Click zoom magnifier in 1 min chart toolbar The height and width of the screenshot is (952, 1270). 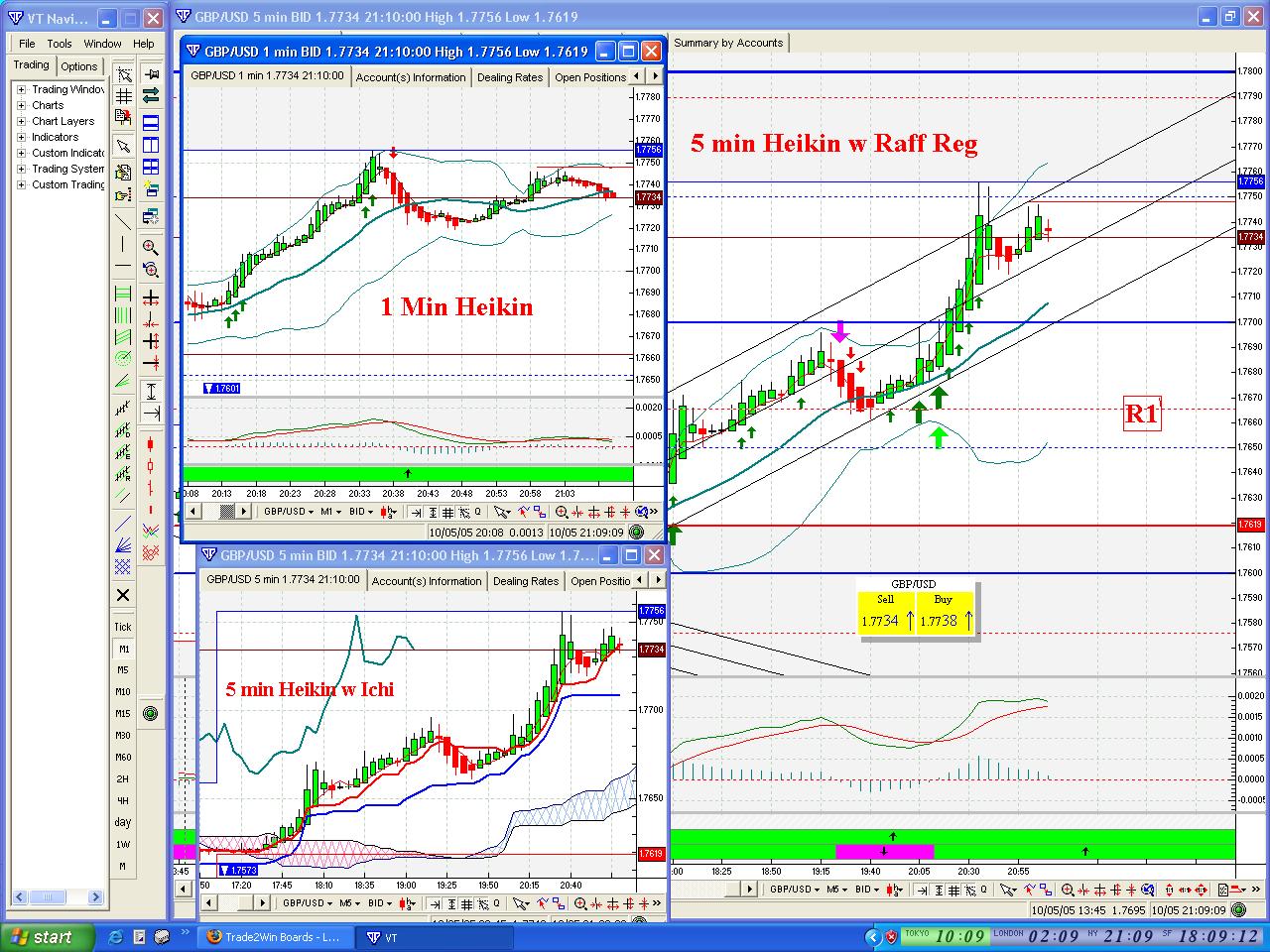pos(562,512)
